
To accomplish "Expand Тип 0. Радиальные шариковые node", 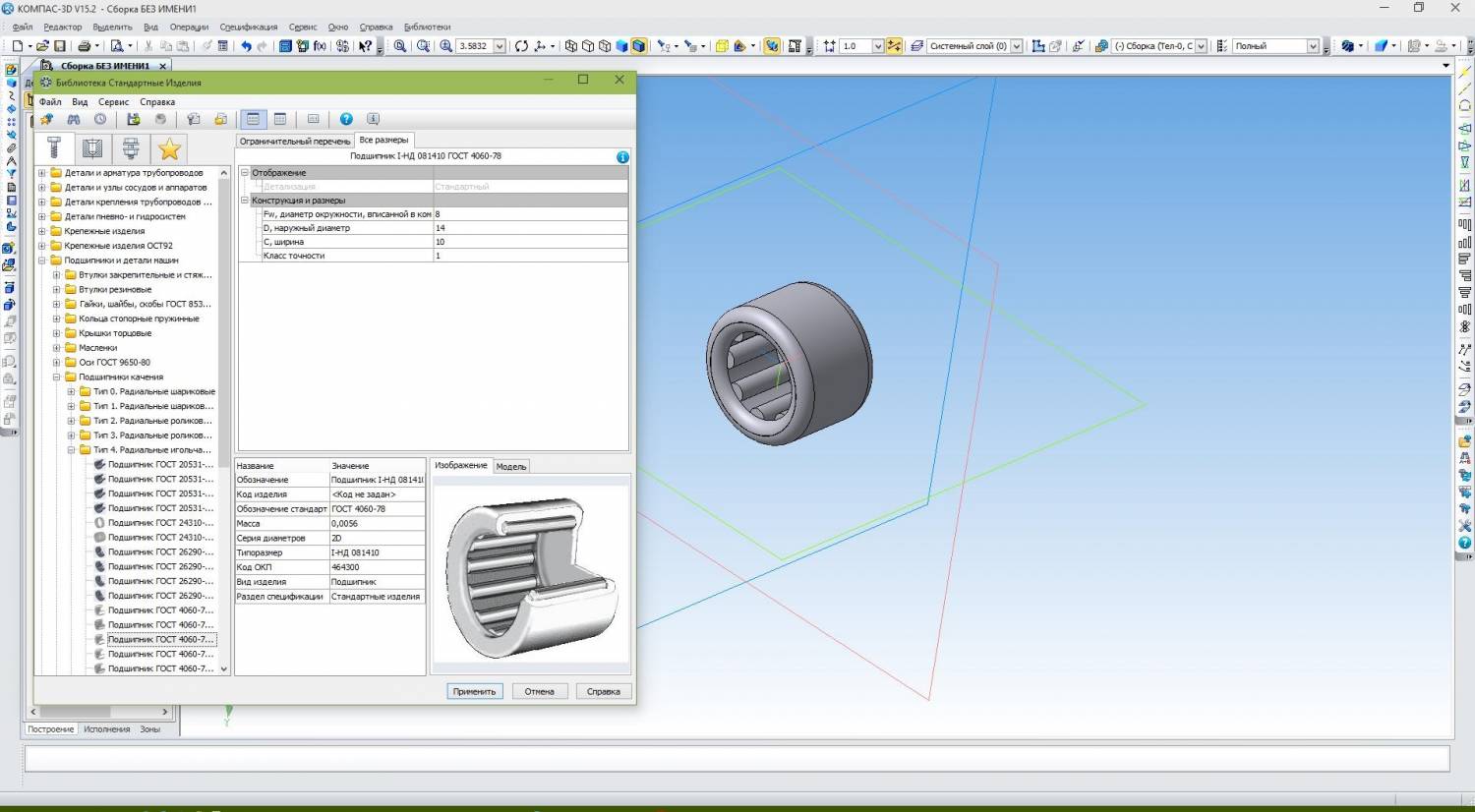I will (x=71, y=391).
